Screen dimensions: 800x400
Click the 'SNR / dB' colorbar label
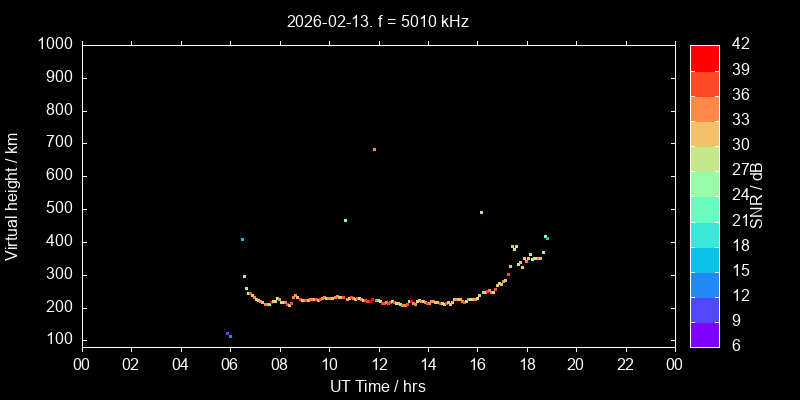757,195
